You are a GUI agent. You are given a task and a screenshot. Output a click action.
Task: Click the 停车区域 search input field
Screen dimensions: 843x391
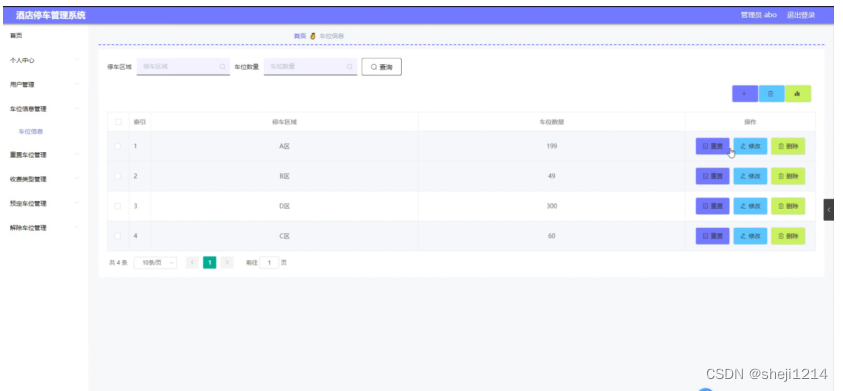pos(183,67)
